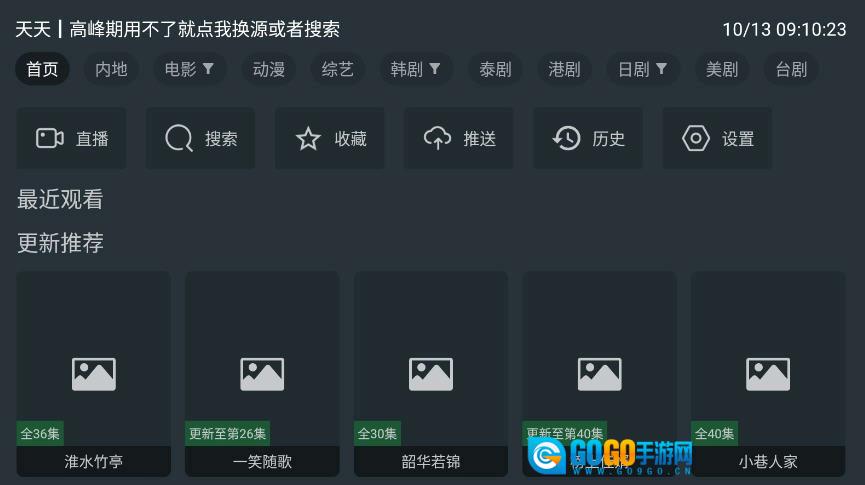
Task: Click the 搜索 magnifier icon
Action: point(179,138)
